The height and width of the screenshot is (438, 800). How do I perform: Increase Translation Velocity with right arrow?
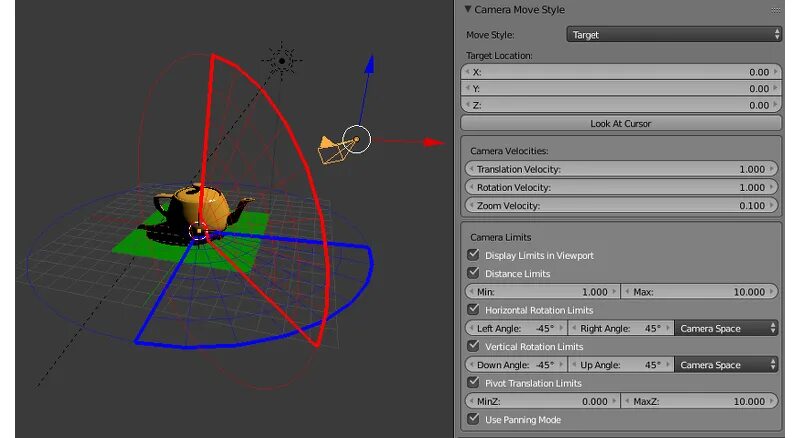point(772,168)
